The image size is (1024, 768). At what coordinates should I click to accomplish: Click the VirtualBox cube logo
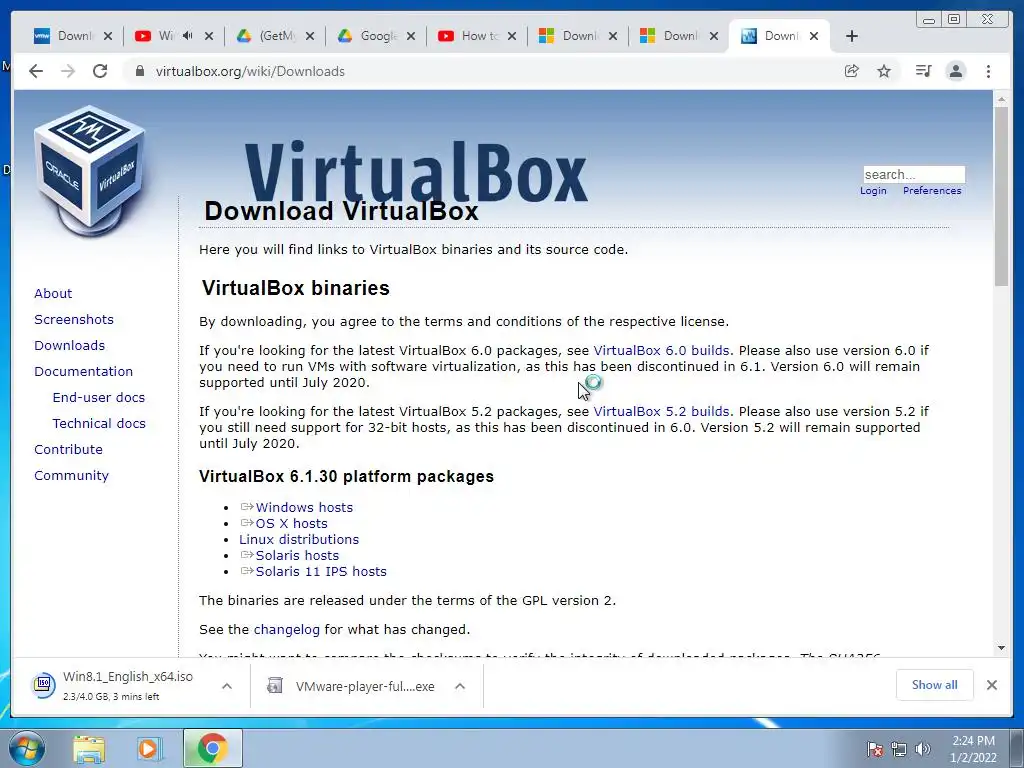click(89, 172)
